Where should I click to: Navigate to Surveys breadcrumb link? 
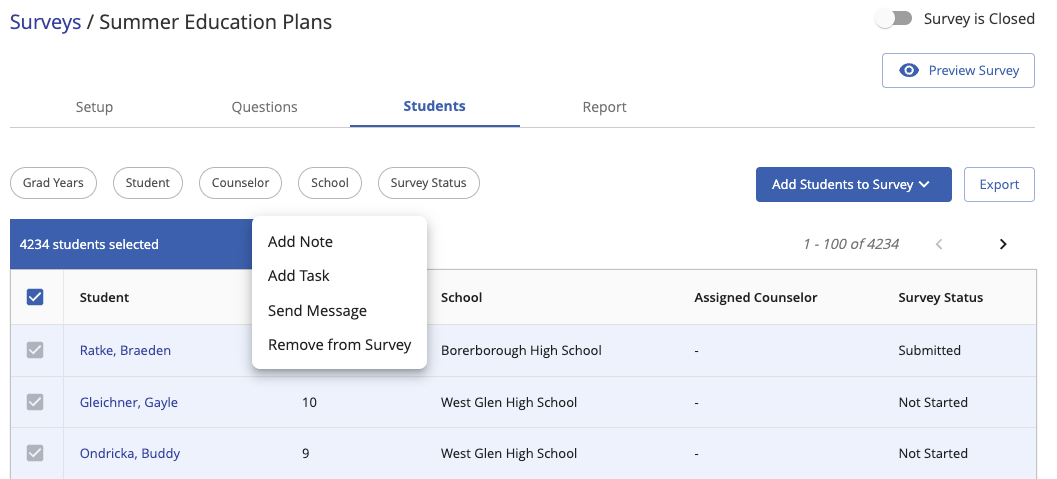tap(45, 22)
